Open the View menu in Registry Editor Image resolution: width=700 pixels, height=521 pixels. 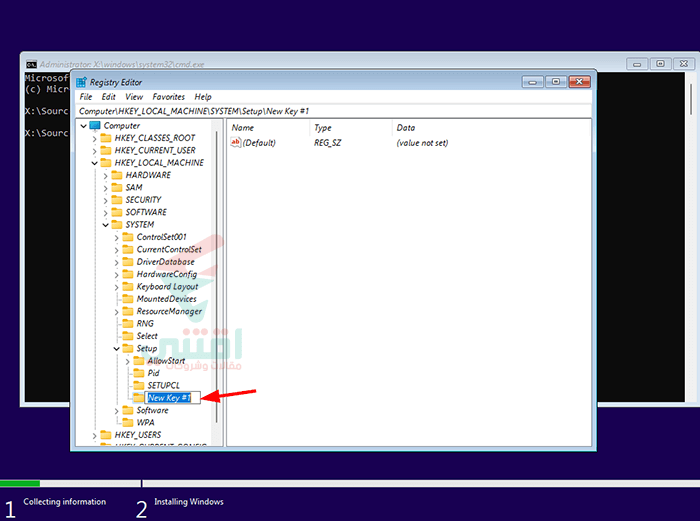click(x=133, y=97)
